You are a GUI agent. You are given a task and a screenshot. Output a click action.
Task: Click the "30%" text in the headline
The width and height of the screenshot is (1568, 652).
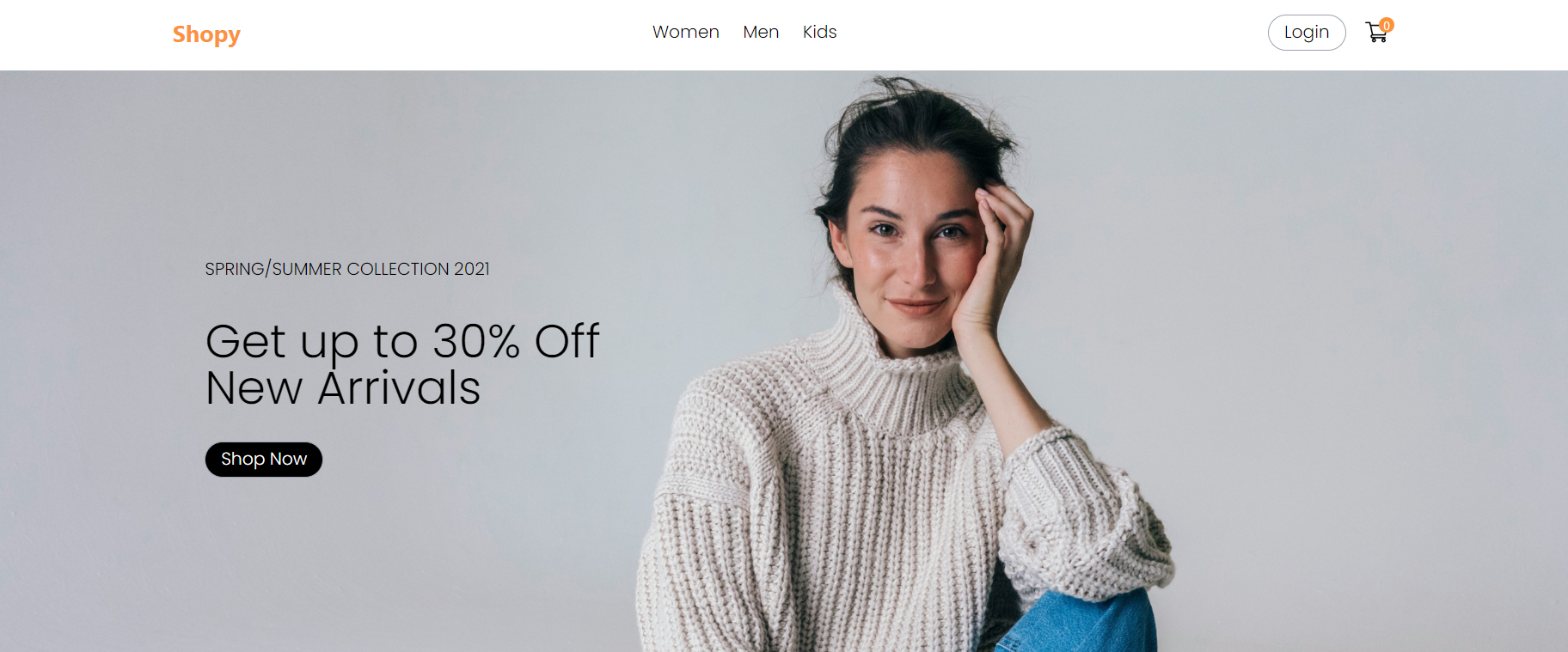tap(476, 341)
